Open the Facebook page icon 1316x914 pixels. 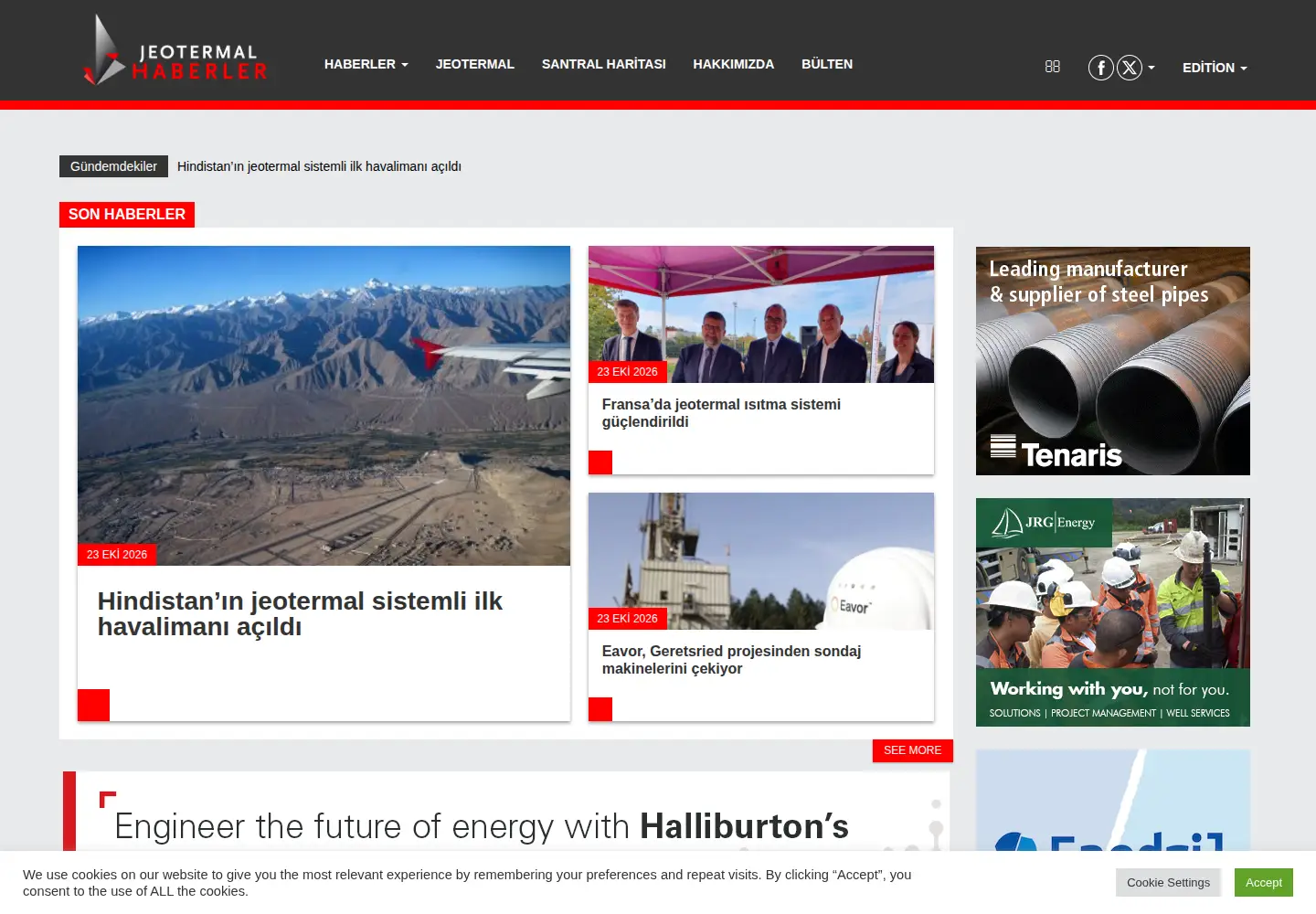(x=1101, y=68)
